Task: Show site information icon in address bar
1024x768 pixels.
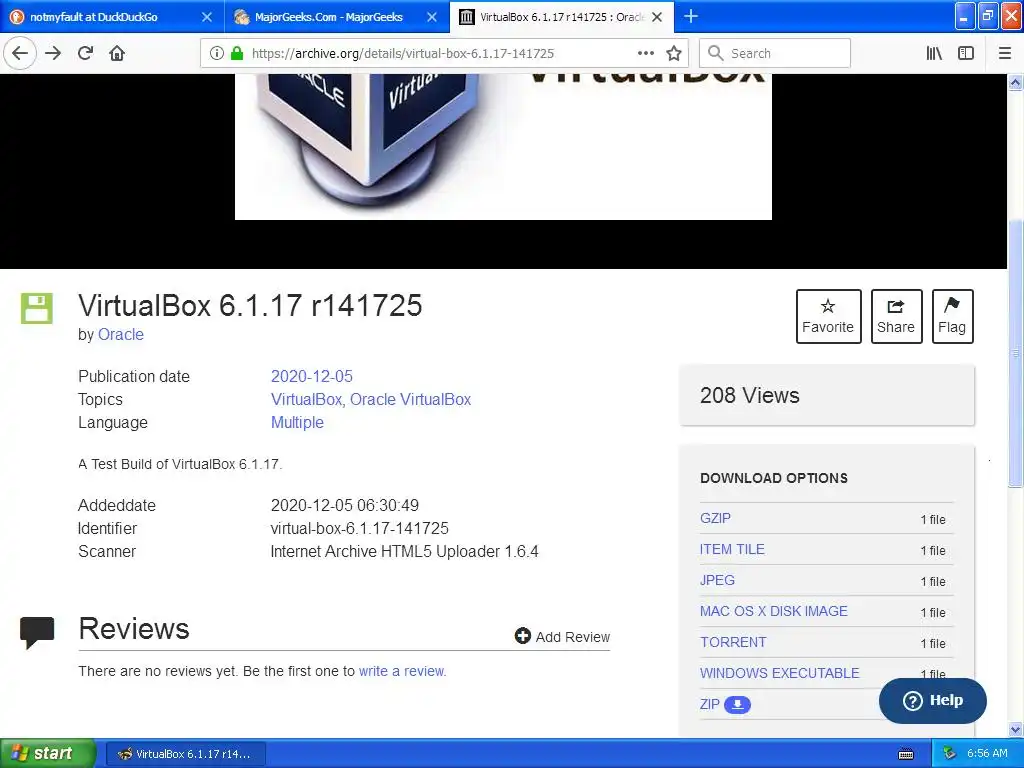Action: (217, 53)
